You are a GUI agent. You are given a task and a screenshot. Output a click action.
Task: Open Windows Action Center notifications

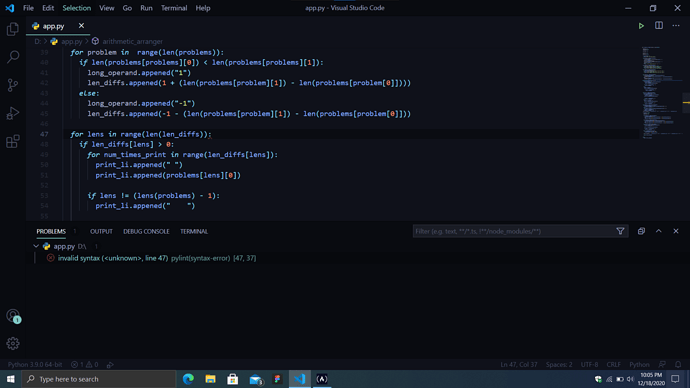point(675,379)
